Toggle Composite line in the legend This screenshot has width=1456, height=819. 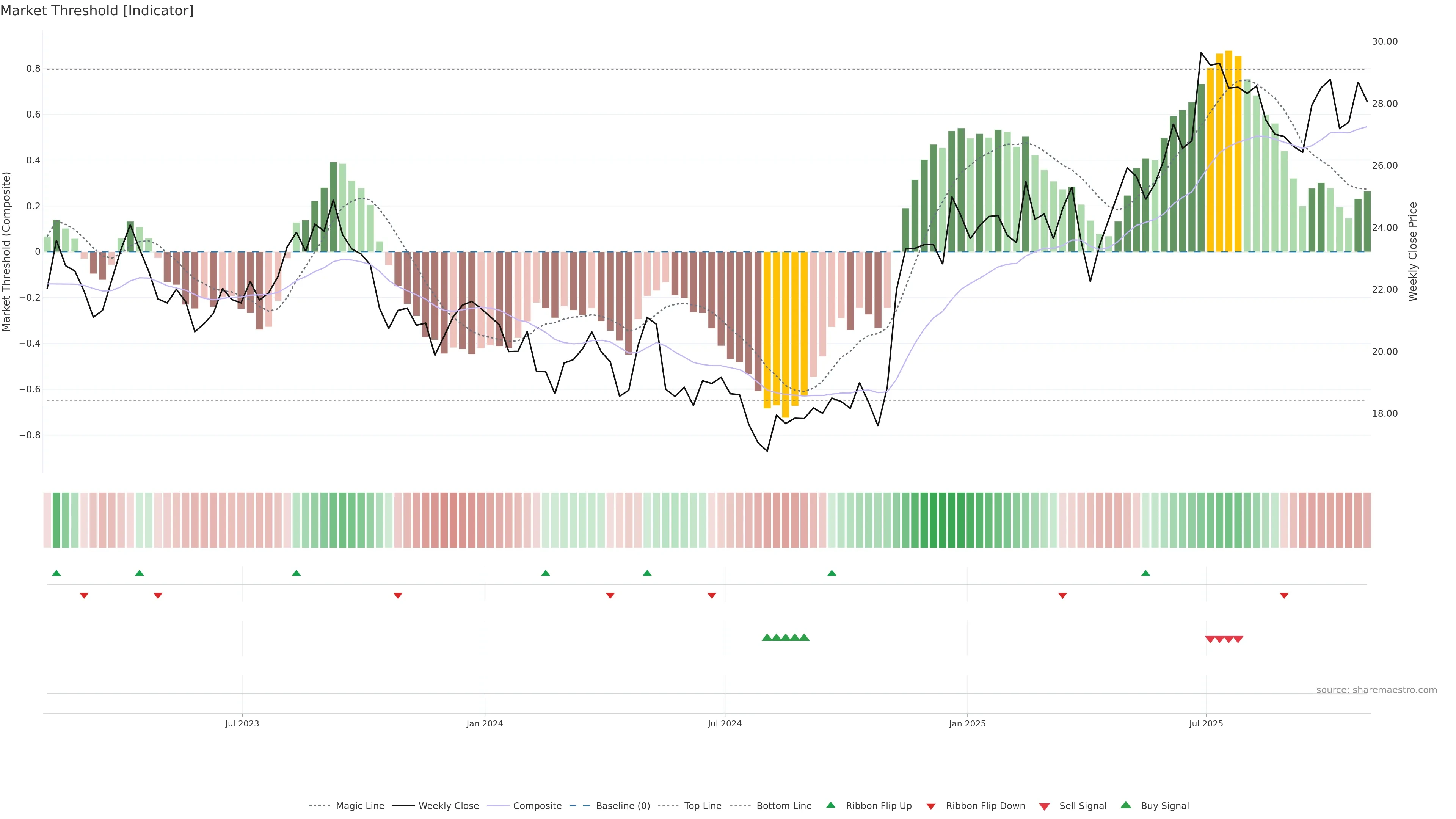coord(537,805)
